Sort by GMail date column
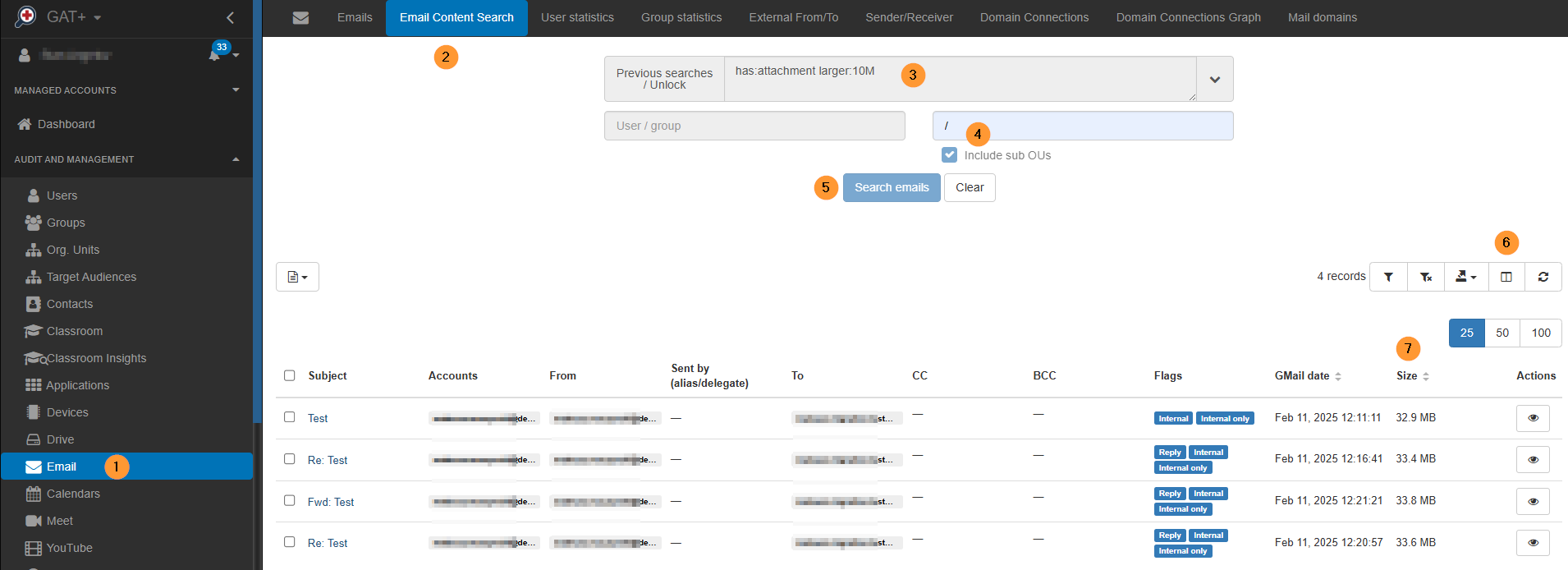 (x=1308, y=375)
